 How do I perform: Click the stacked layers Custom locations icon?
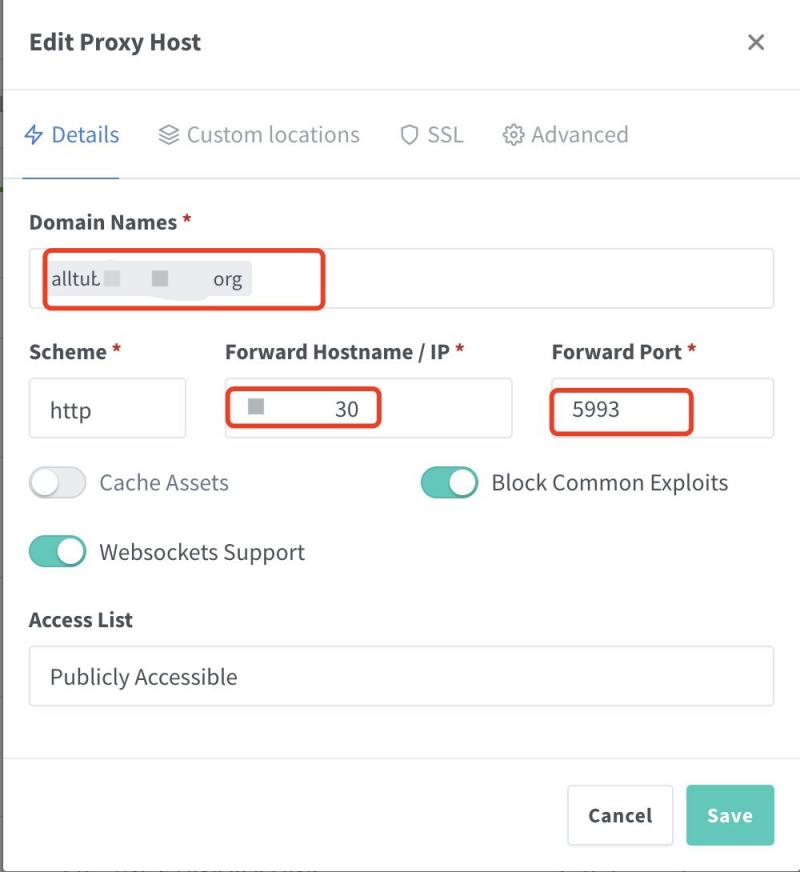pyautogui.click(x=169, y=135)
